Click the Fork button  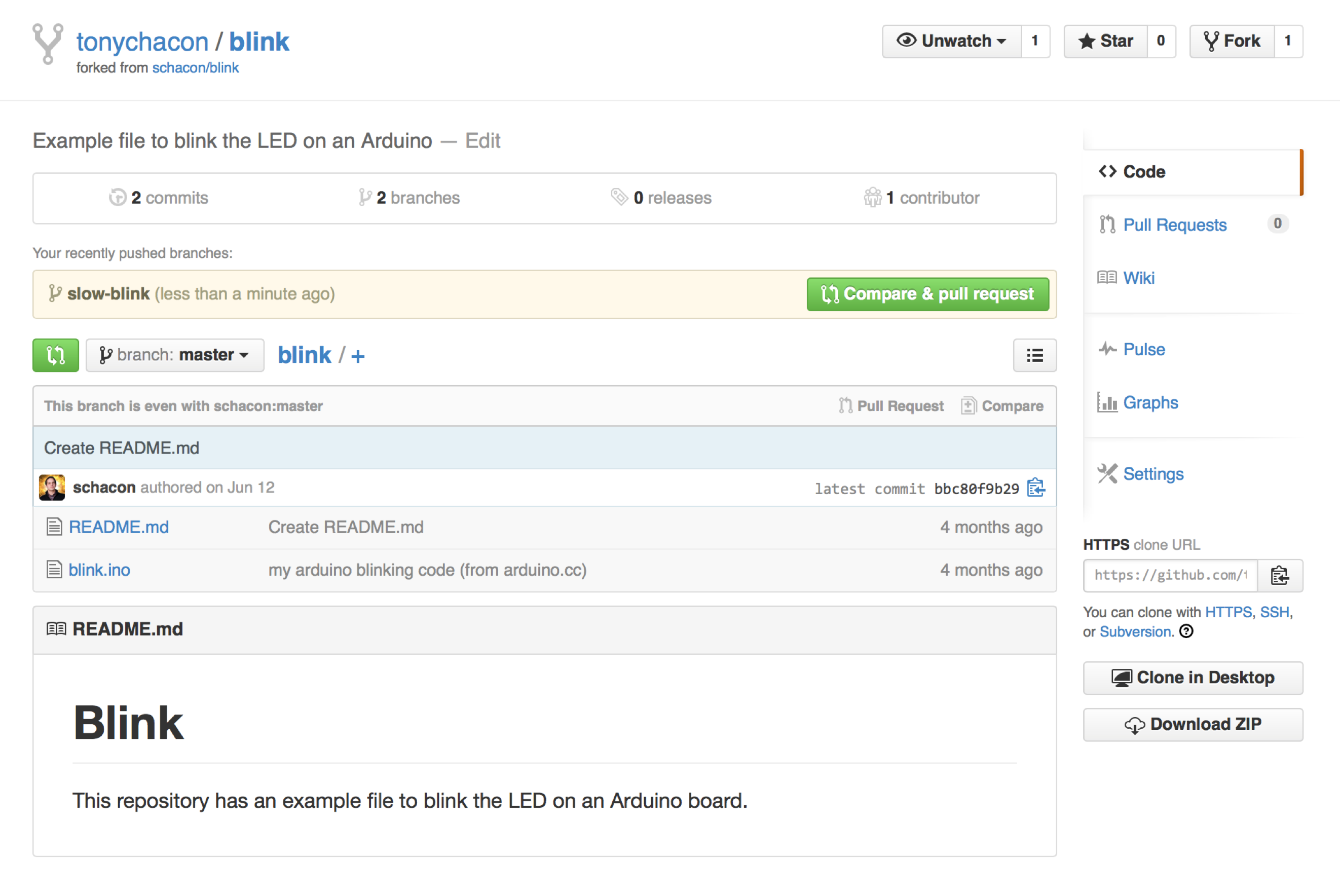click(1232, 41)
